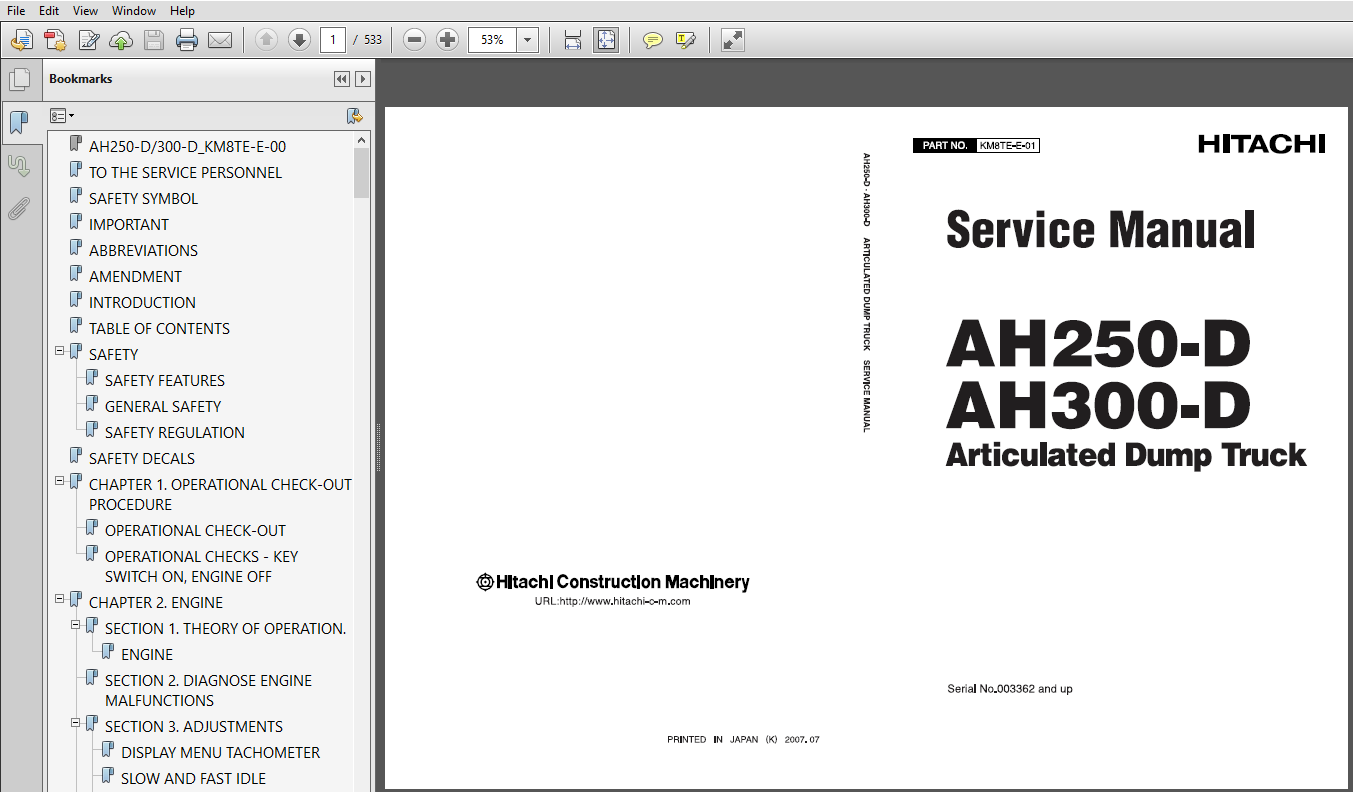Image resolution: width=1353 pixels, height=792 pixels.
Task: Select the INTRODUCTION bookmark
Action: pos(142,303)
